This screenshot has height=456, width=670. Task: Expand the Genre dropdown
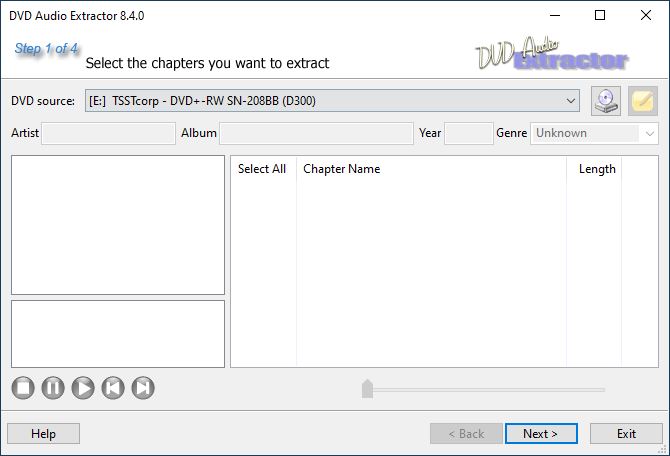[594, 133]
